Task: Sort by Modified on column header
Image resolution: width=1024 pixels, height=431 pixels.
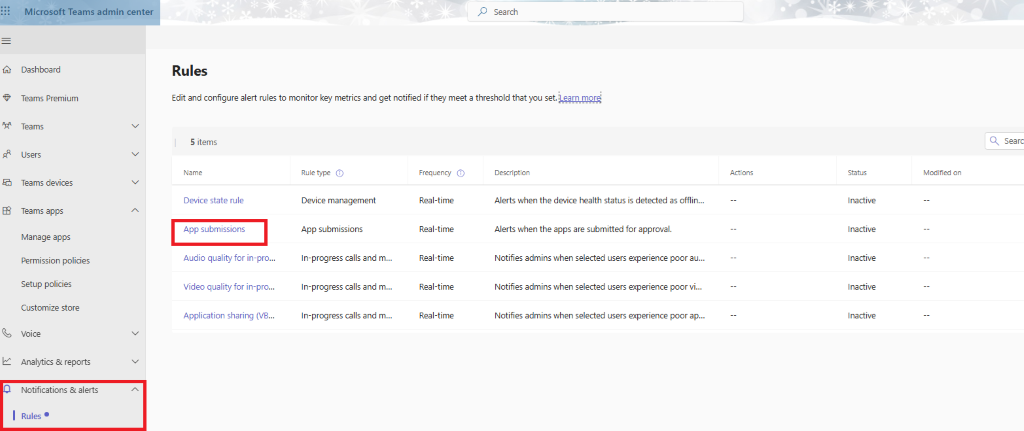Action: (942, 173)
